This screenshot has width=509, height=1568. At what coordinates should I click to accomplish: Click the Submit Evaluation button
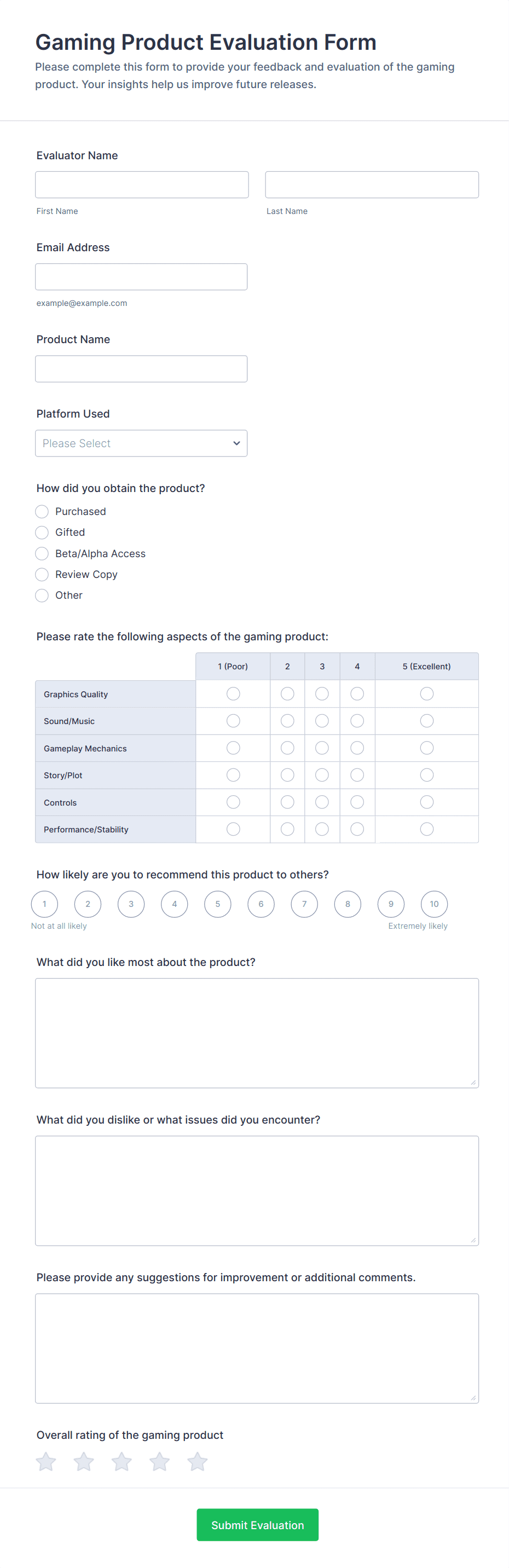[257, 1525]
